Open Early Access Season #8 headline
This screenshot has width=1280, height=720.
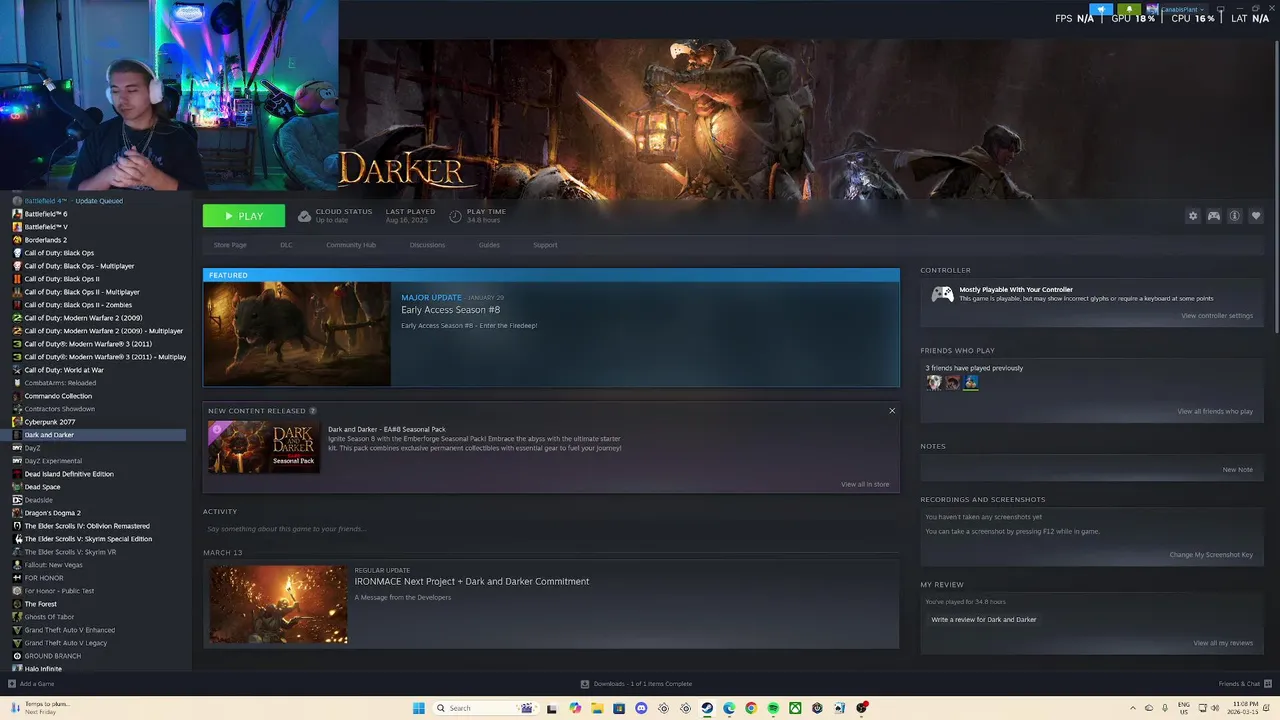pyautogui.click(x=450, y=310)
